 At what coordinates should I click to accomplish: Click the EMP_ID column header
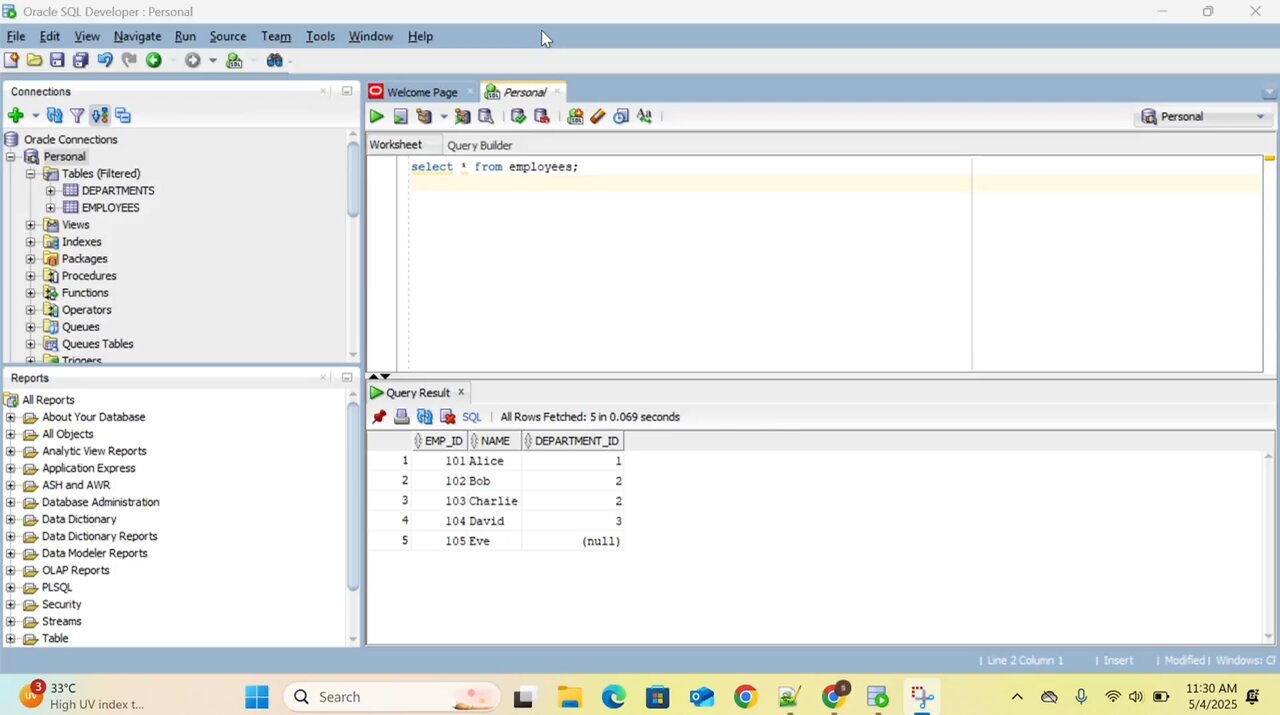tap(441, 441)
